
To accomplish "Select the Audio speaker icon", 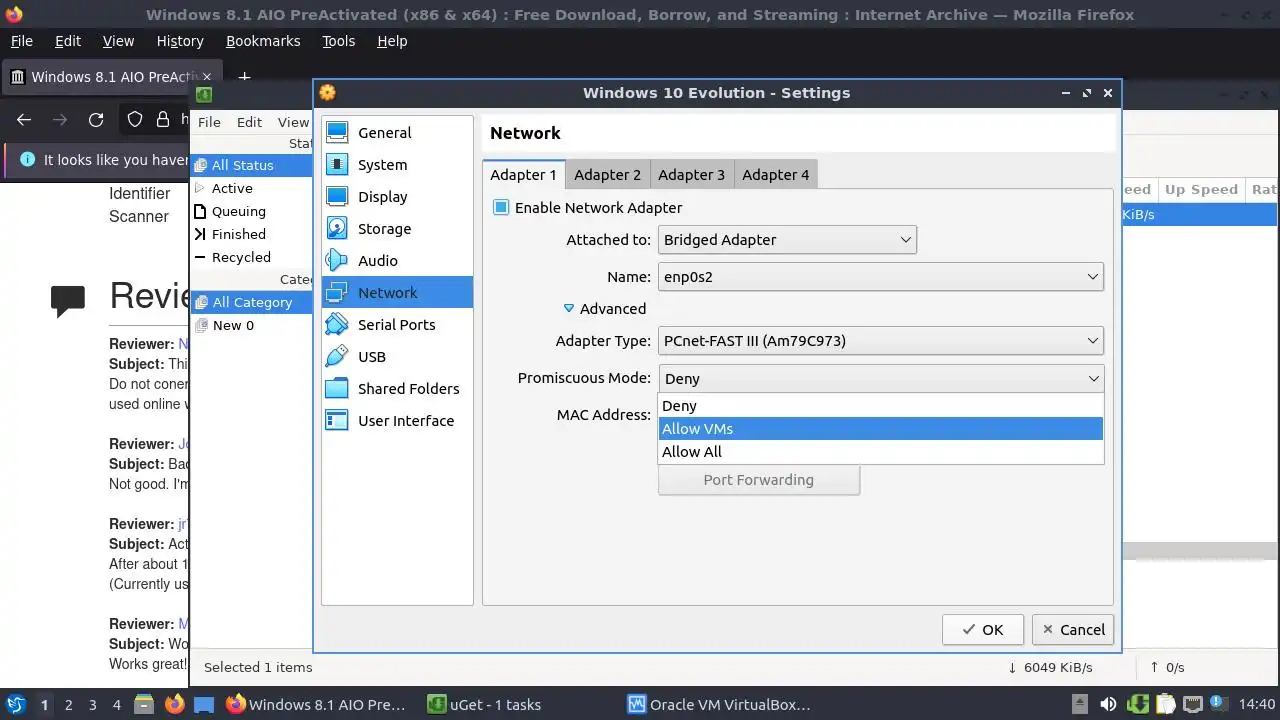I will (337, 261).
